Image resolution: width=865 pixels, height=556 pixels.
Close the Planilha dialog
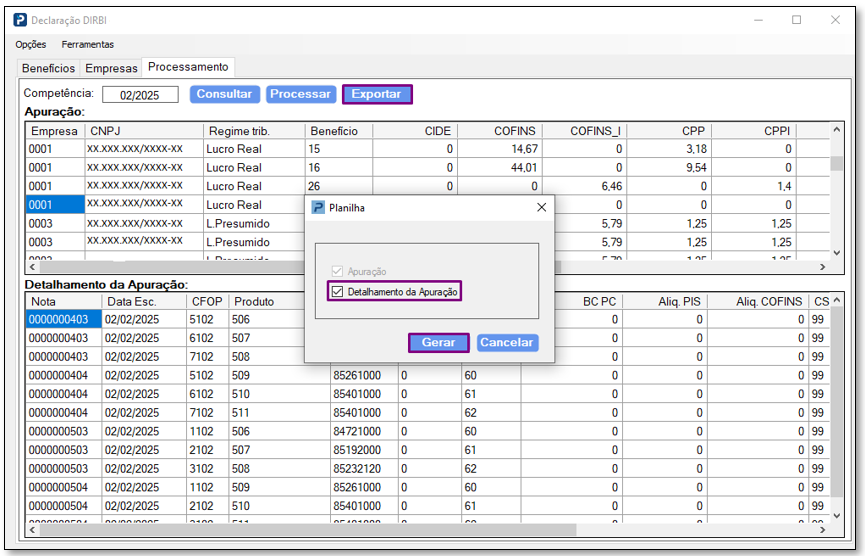pyautogui.click(x=541, y=207)
